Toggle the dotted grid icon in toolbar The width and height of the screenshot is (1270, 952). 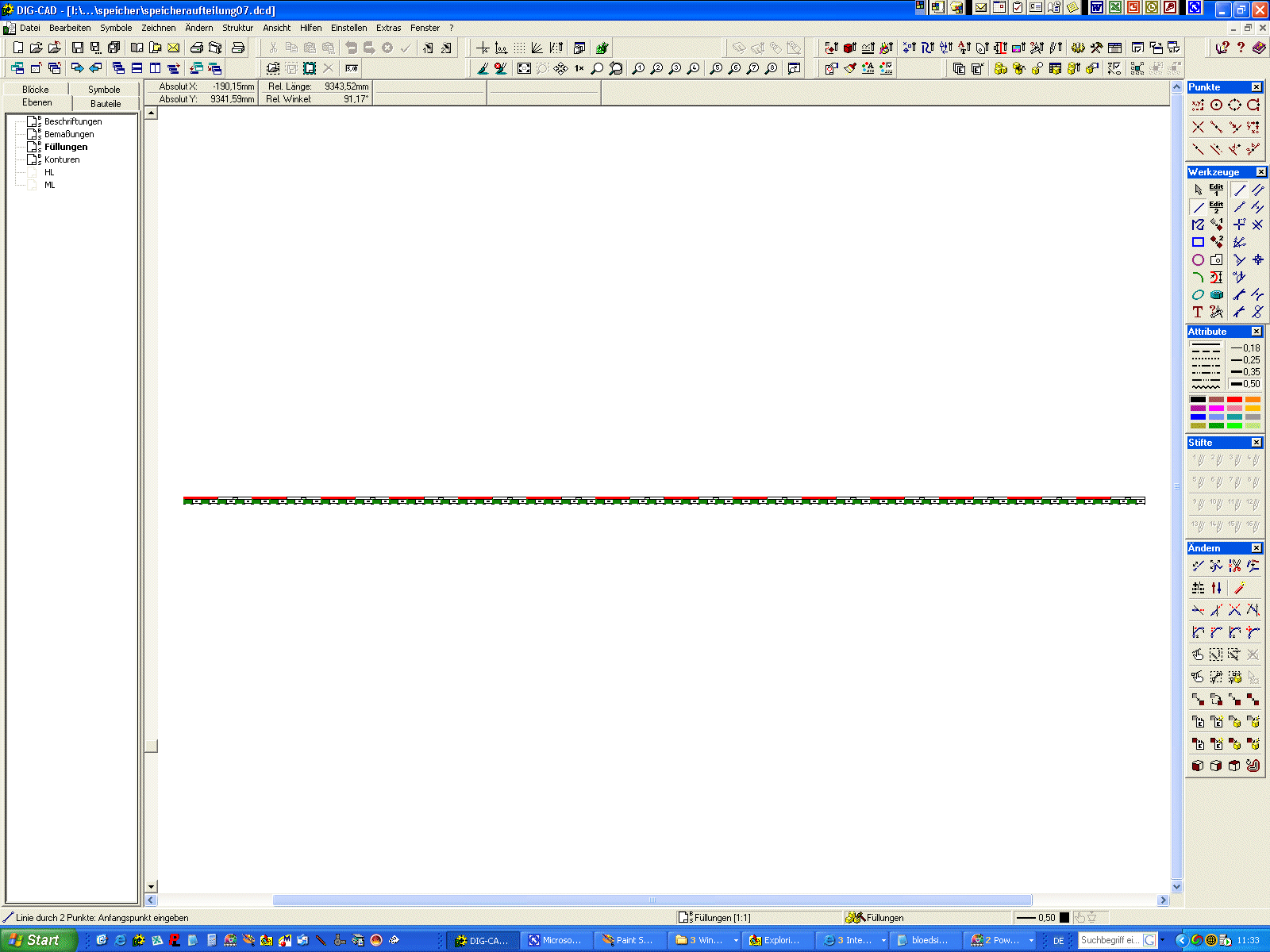pos(519,48)
